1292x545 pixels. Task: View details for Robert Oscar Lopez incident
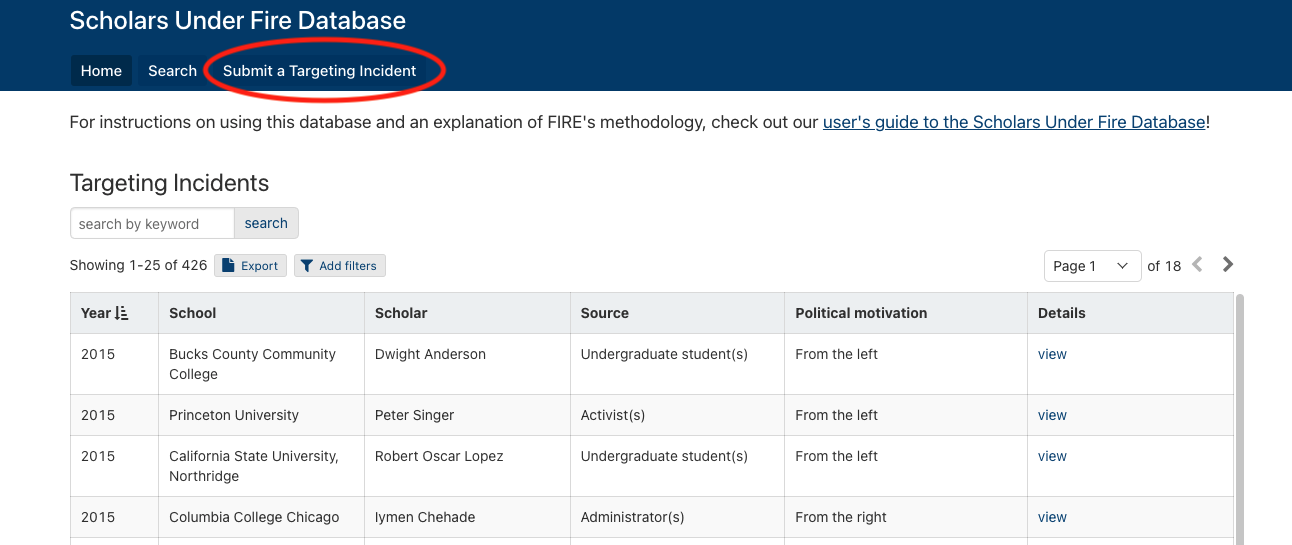1052,456
